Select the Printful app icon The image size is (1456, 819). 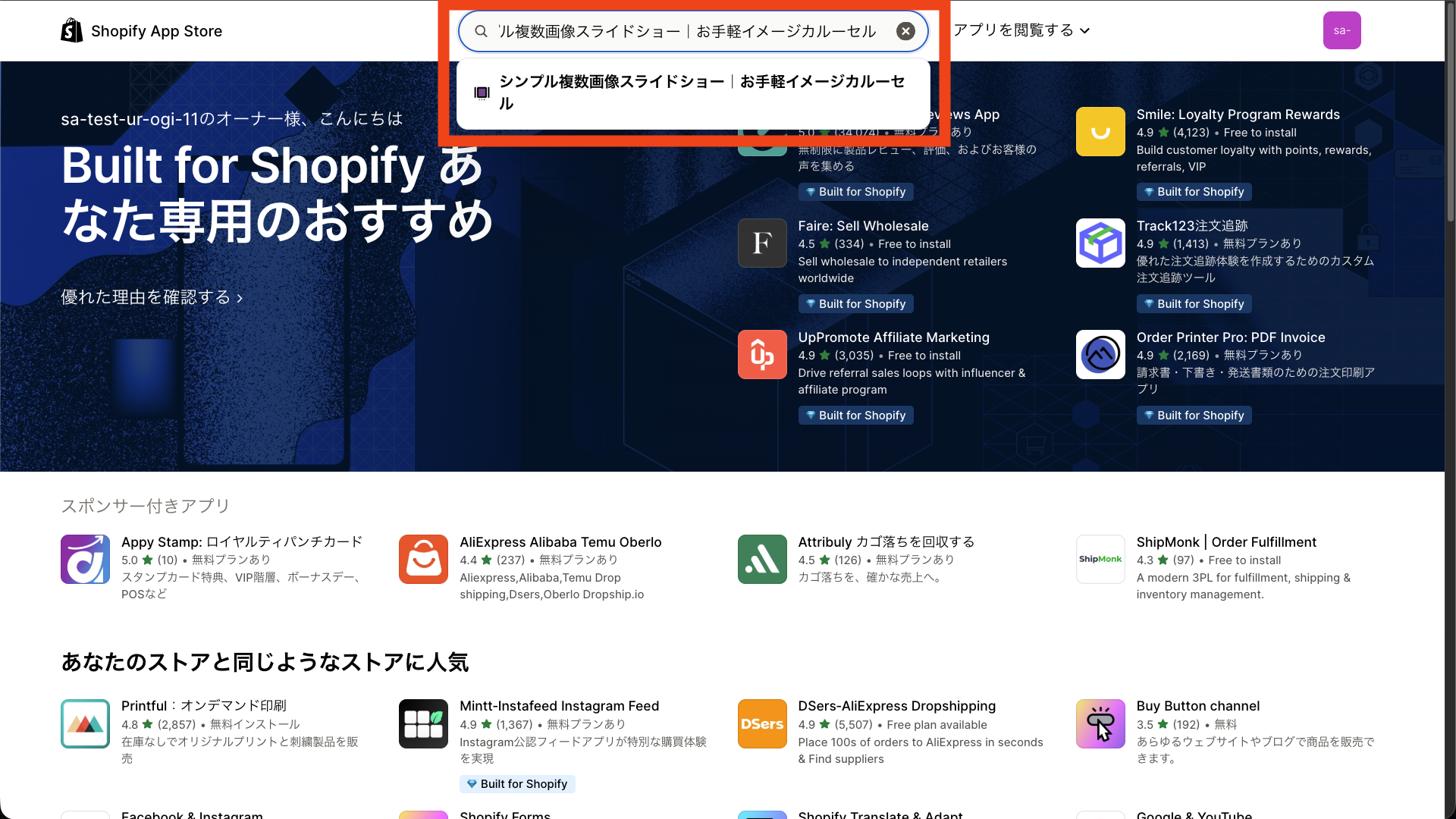[84, 723]
